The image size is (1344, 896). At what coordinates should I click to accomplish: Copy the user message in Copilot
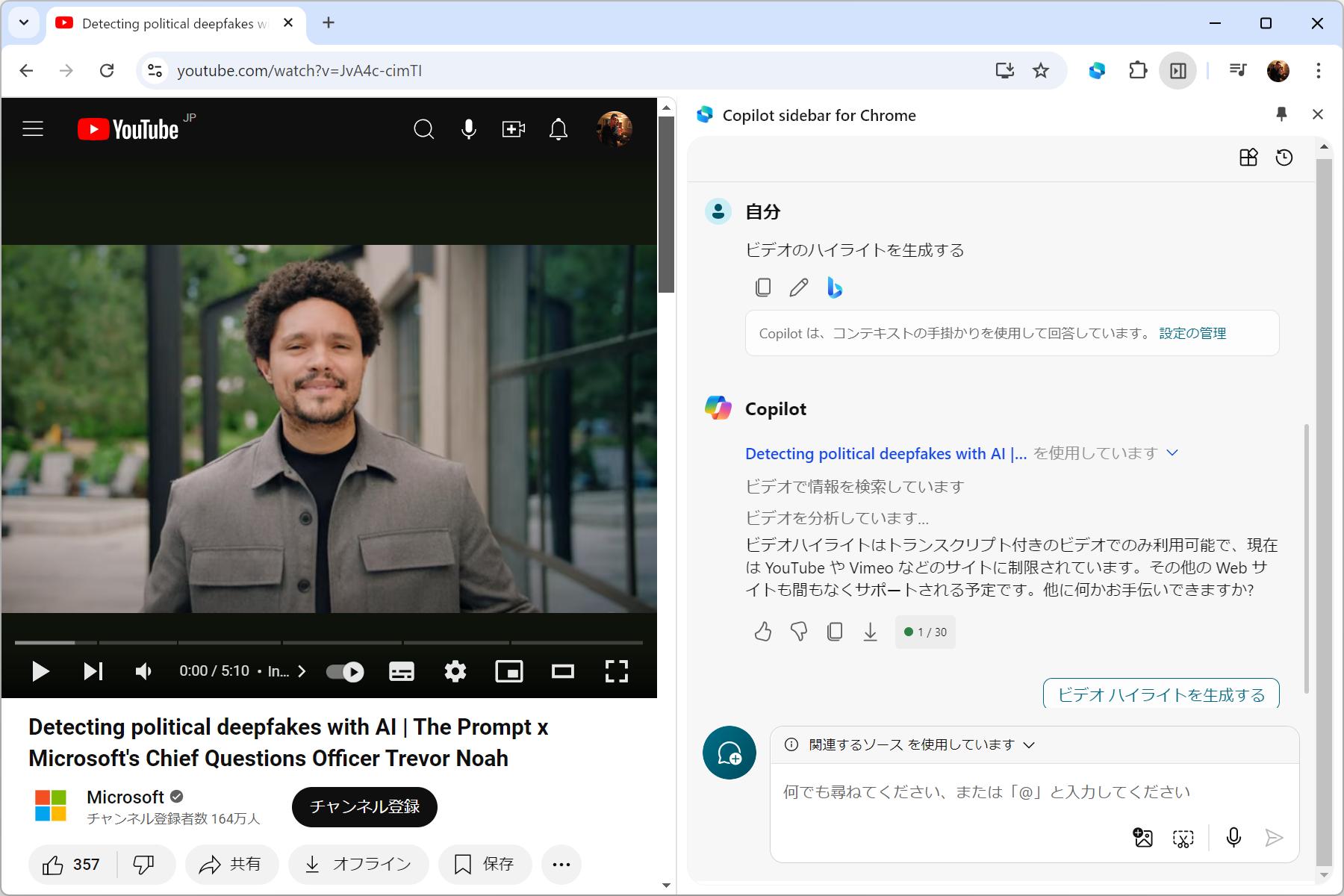pos(763,287)
